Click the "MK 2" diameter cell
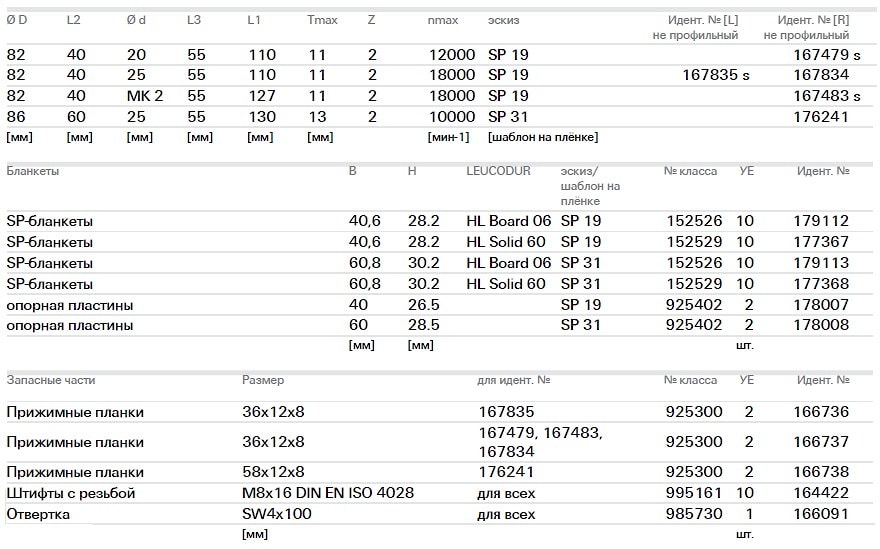The height and width of the screenshot is (549, 880). [x=144, y=96]
